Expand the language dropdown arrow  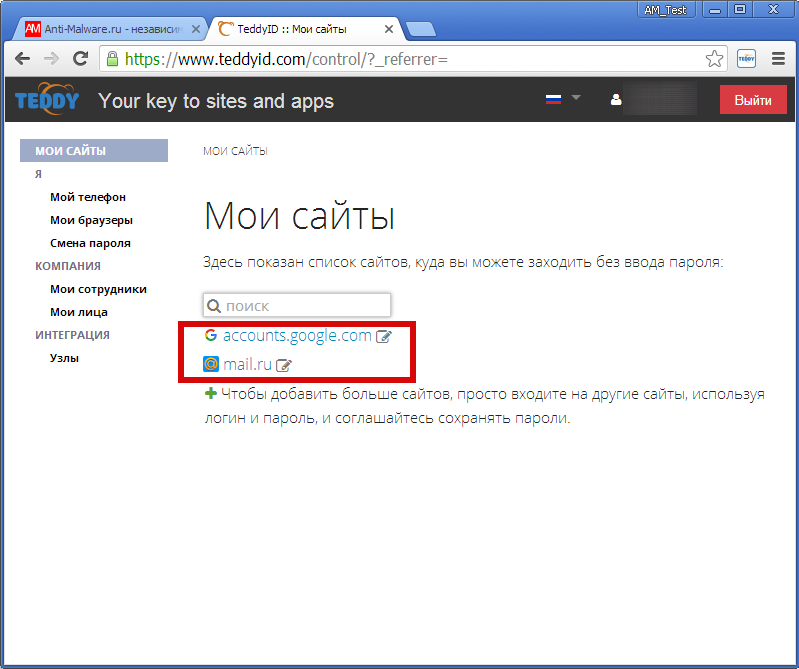[x=576, y=97]
